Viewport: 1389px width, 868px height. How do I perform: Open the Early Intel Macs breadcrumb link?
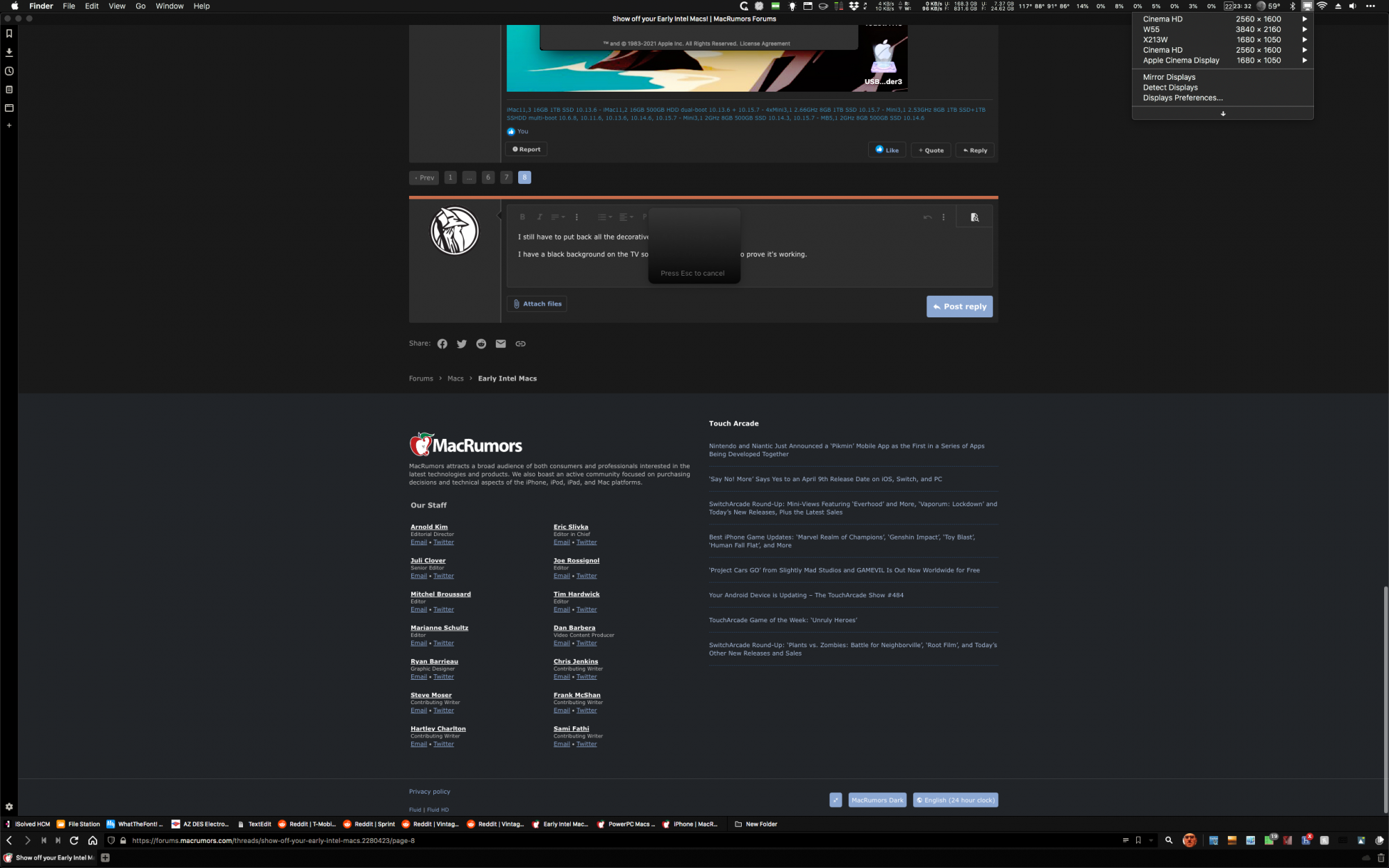pyautogui.click(x=507, y=378)
